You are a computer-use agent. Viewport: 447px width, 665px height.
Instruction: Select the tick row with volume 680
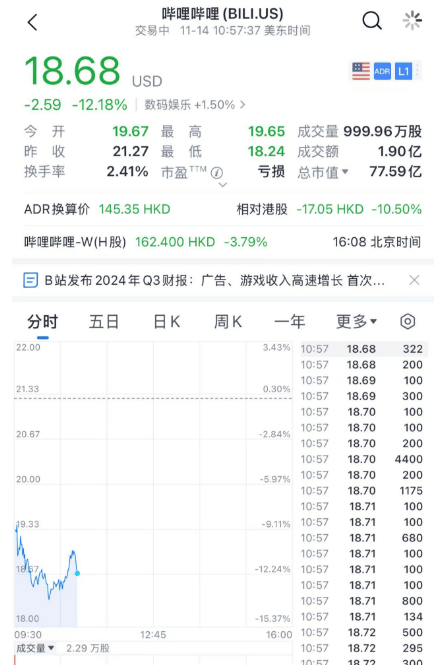364,538
